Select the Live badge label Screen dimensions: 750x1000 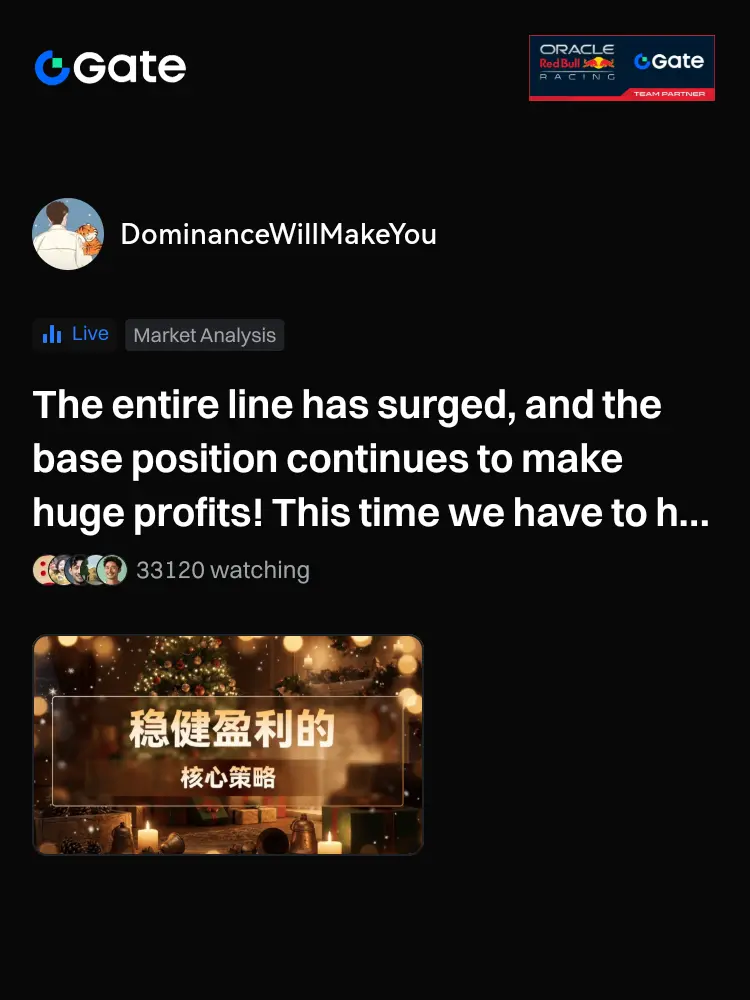pyautogui.click(x=90, y=334)
